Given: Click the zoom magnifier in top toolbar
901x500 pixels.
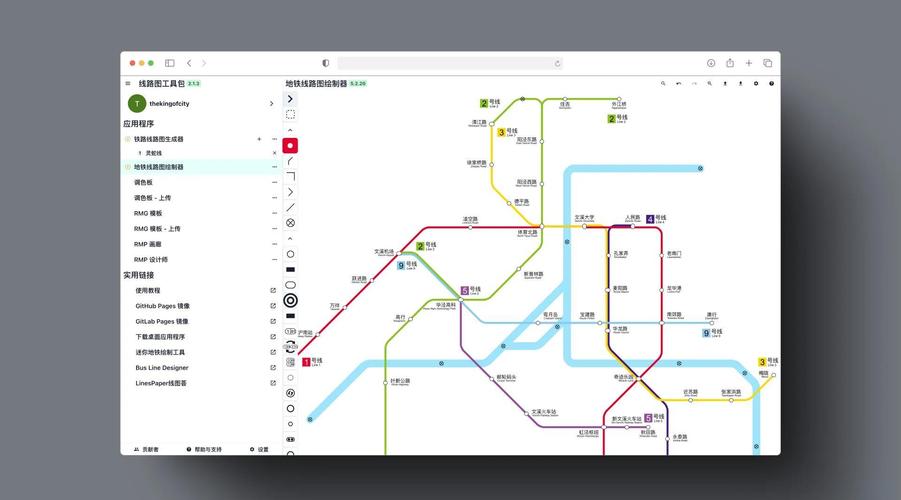Looking at the screenshot, I should (710, 83).
